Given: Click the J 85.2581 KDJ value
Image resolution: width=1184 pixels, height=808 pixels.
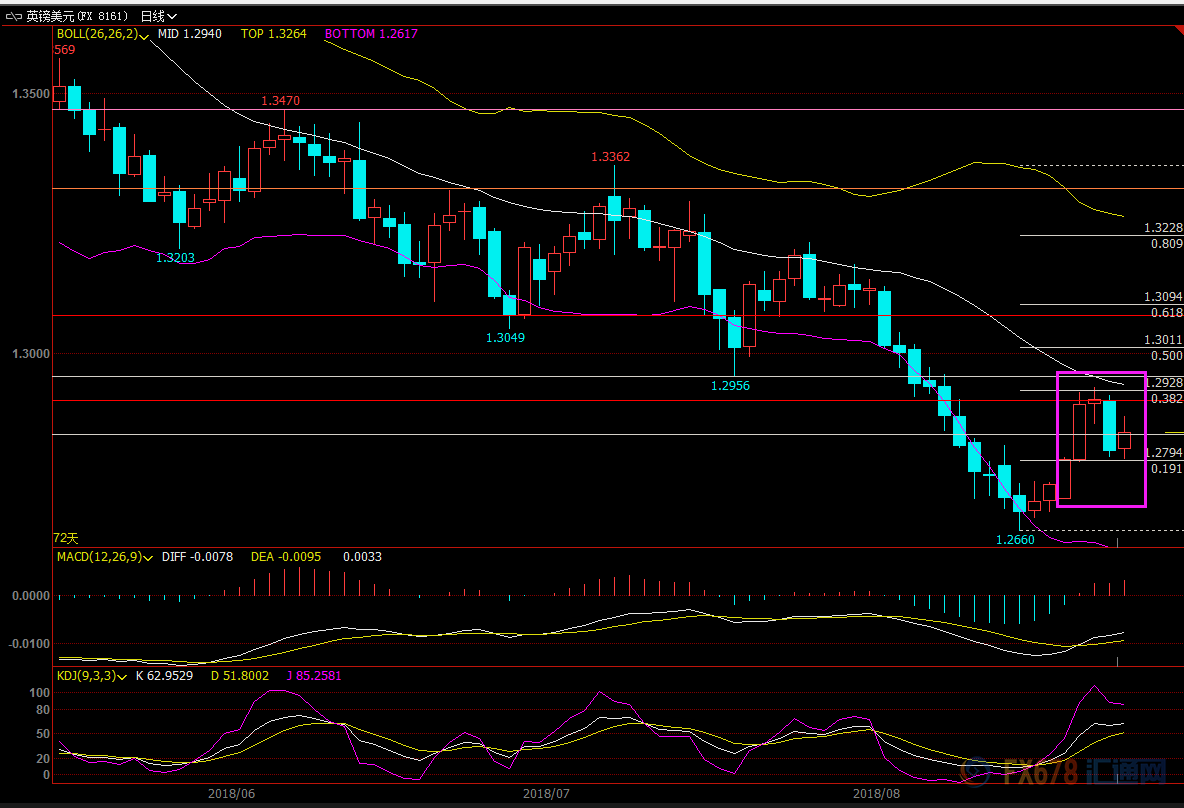Looking at the screenshot, I should click(x=314, y=676).
